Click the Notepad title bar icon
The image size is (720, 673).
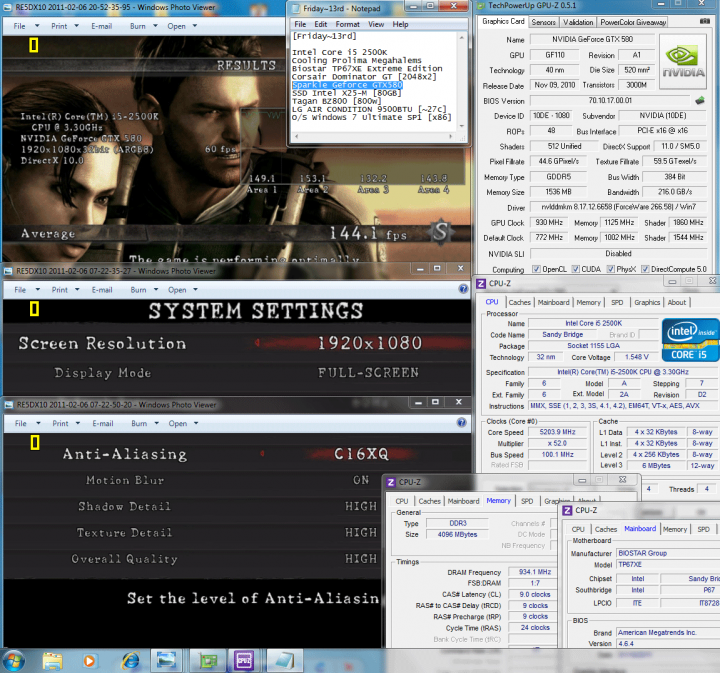coord(296,8)
